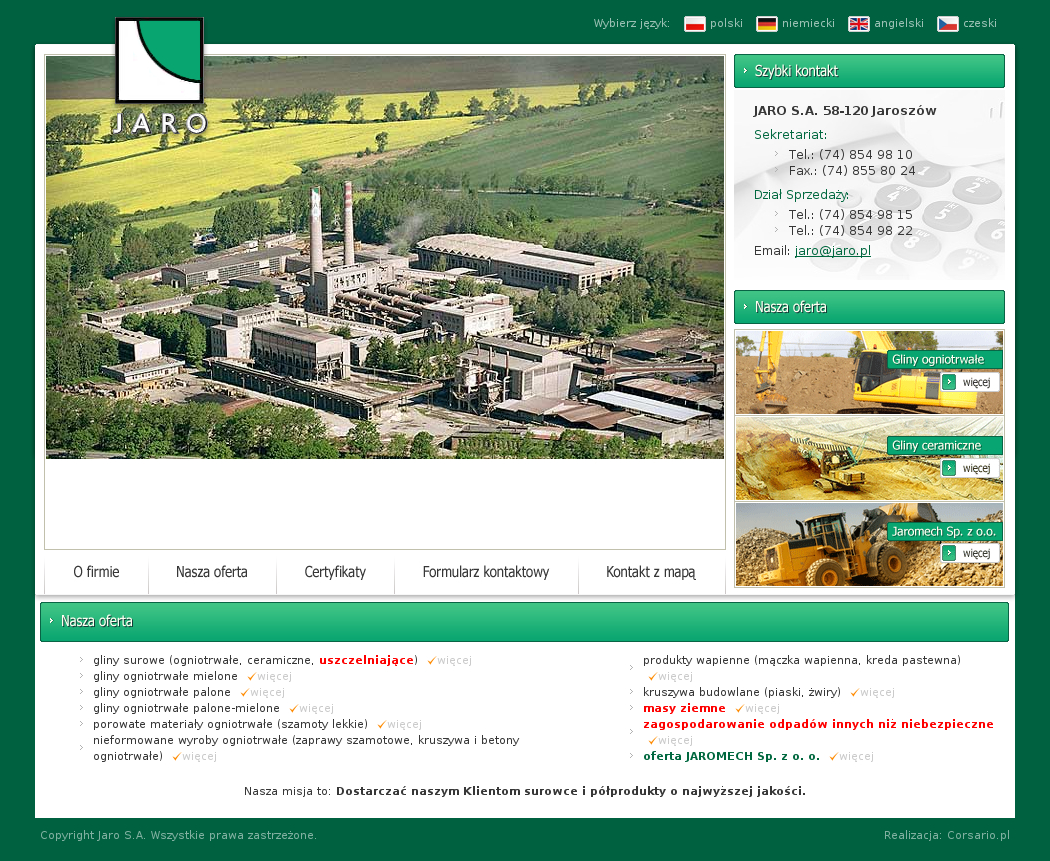1050x861 pixels.
Task: Go to Formularz kontaktowy page
Action: click(x=486, y=573)
